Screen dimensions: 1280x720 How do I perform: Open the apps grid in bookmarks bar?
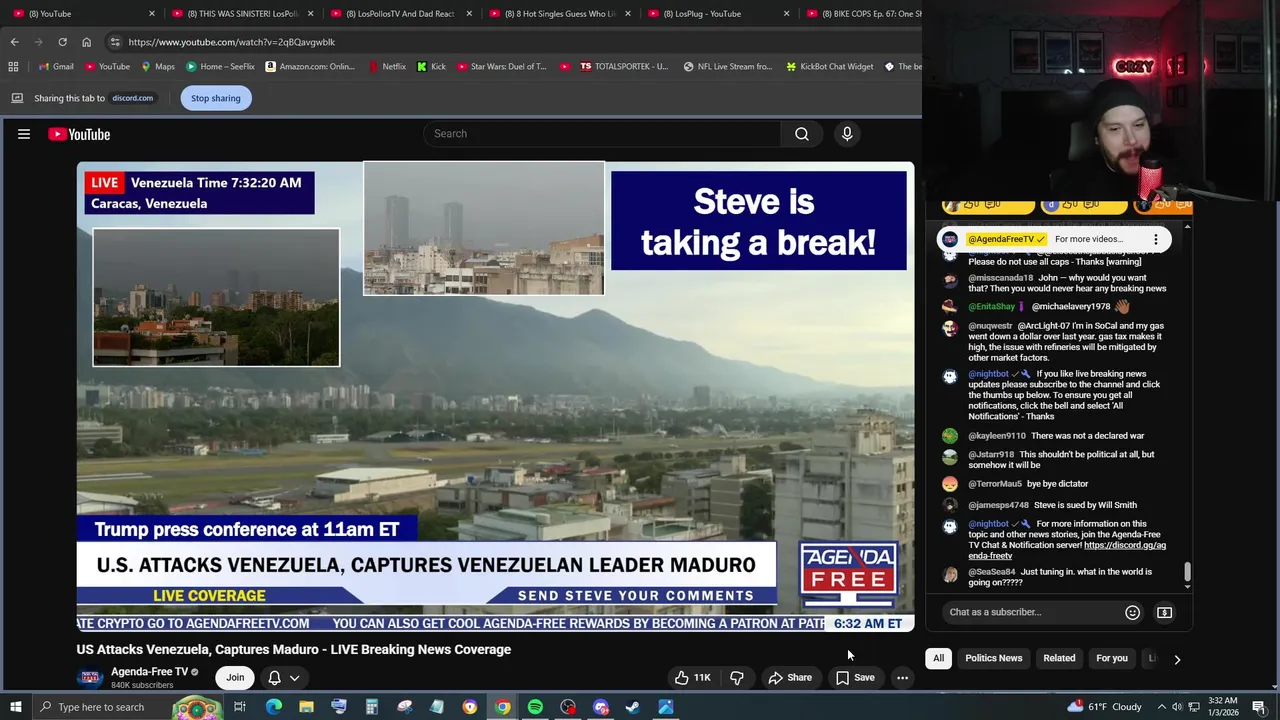tap(13, 66)
